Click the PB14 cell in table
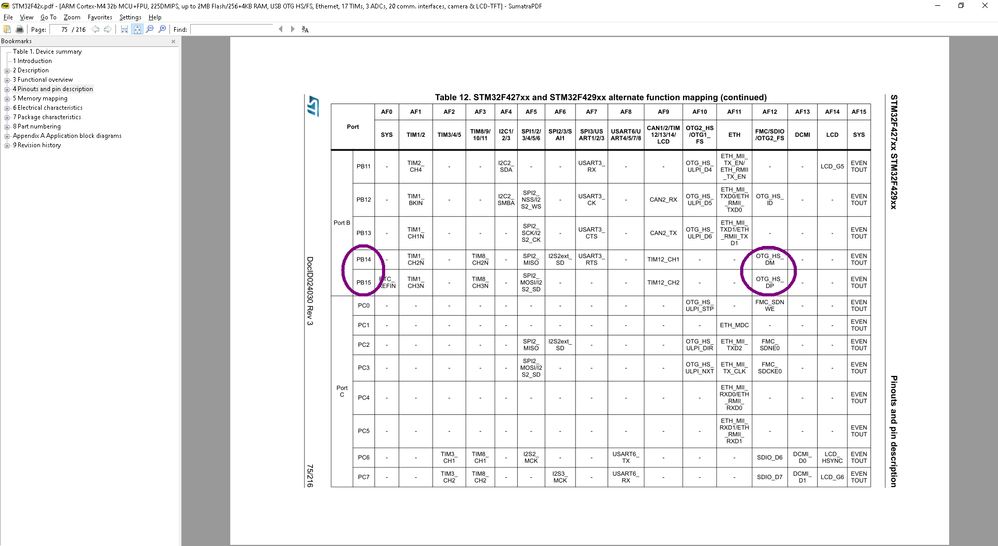The image size is (998, 546). click(x=363, y=260)
